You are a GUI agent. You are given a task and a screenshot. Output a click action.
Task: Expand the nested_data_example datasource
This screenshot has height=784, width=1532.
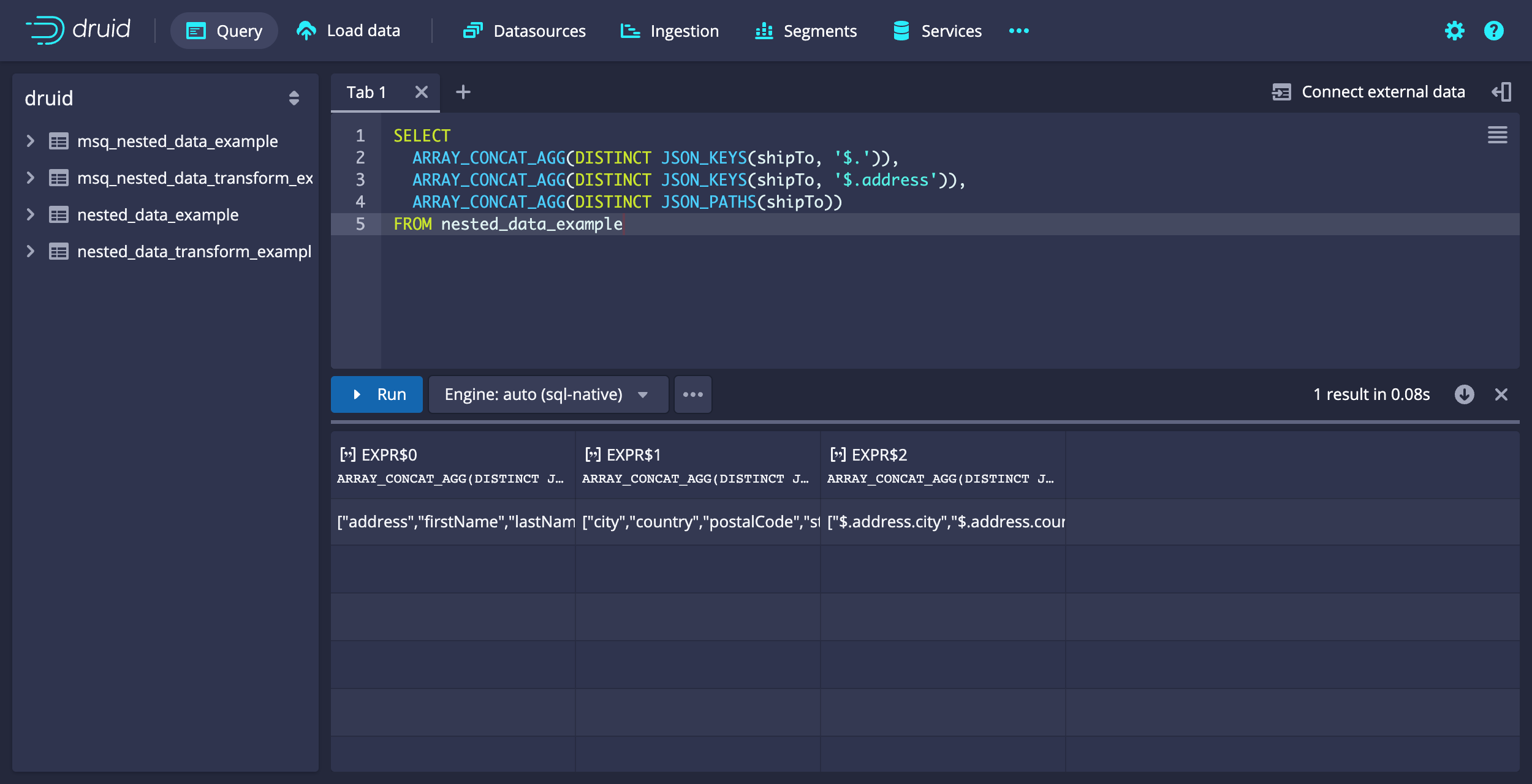coord(30,214)
